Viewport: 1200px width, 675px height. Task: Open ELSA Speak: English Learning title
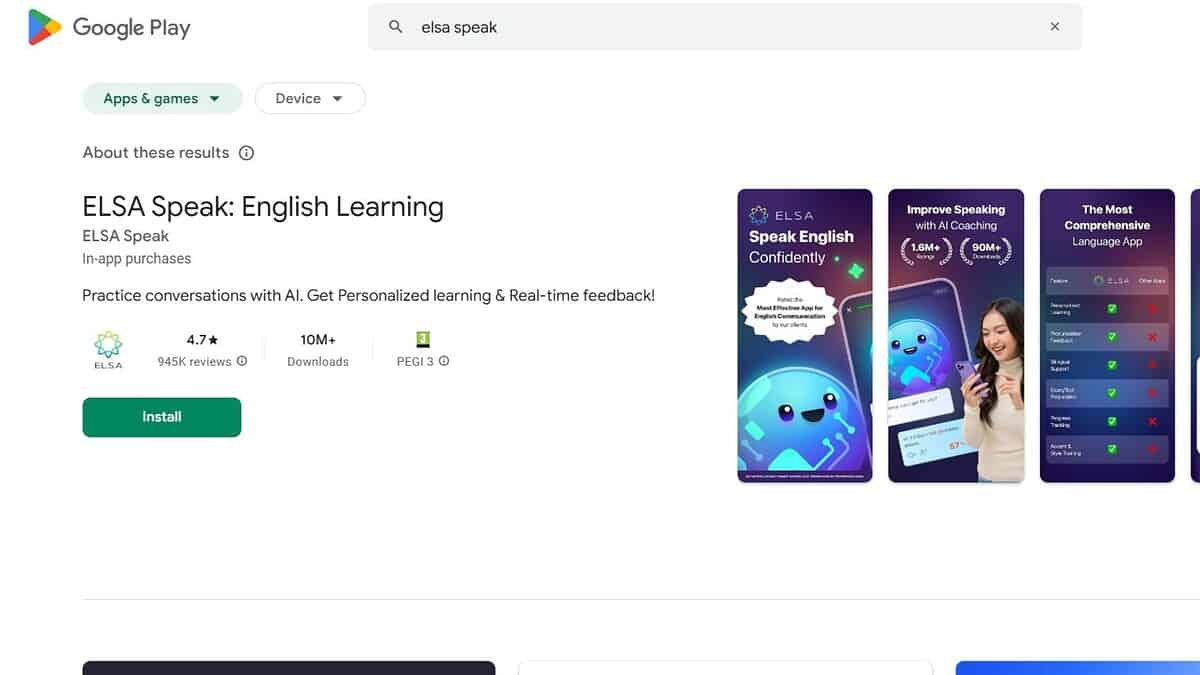pyautogui.click(x=263, y=207)
